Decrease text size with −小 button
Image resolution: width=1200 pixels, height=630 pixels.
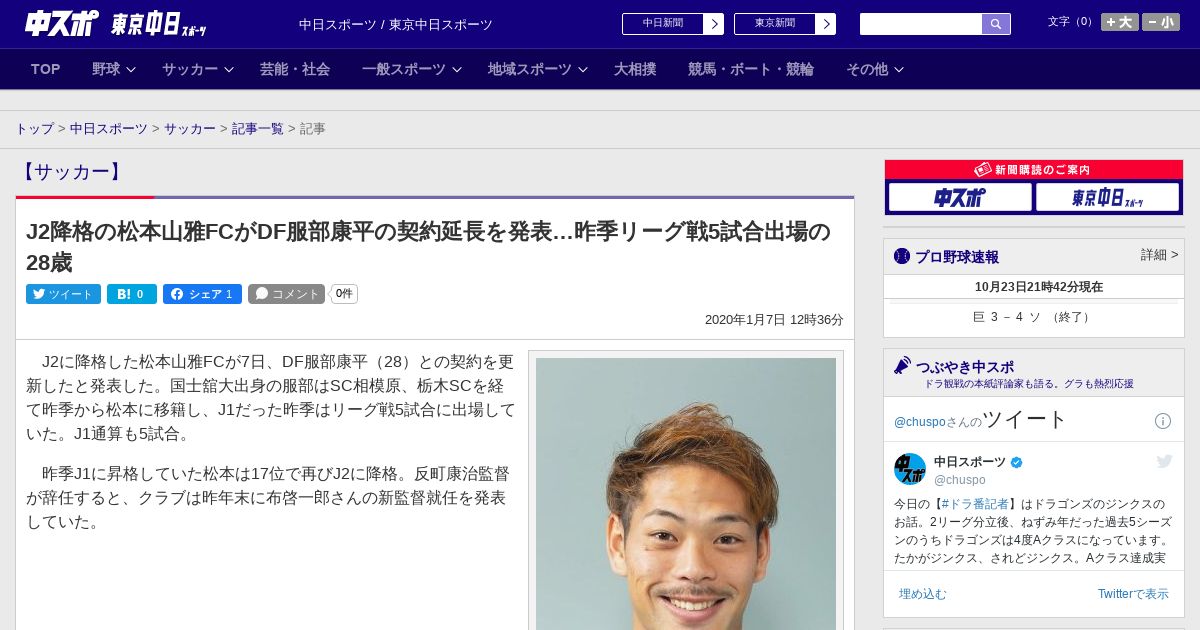pos(1161,22)
